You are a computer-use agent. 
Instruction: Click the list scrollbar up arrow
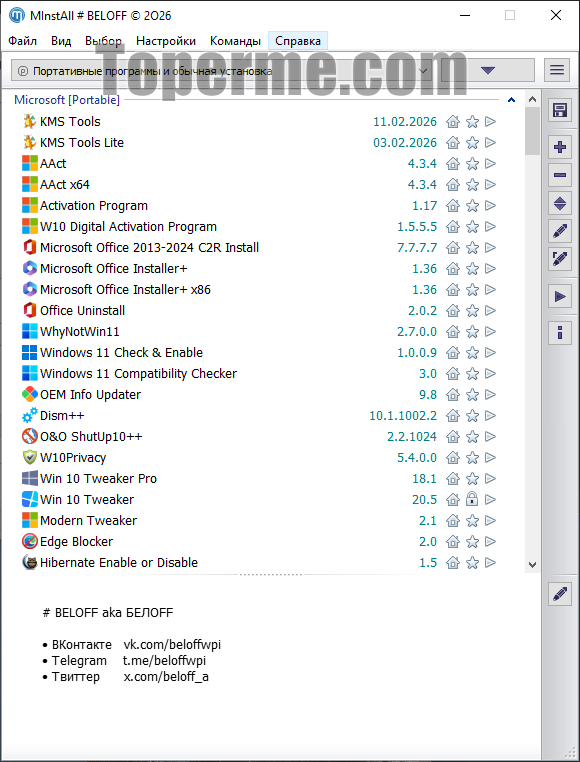tap(532, 100)
